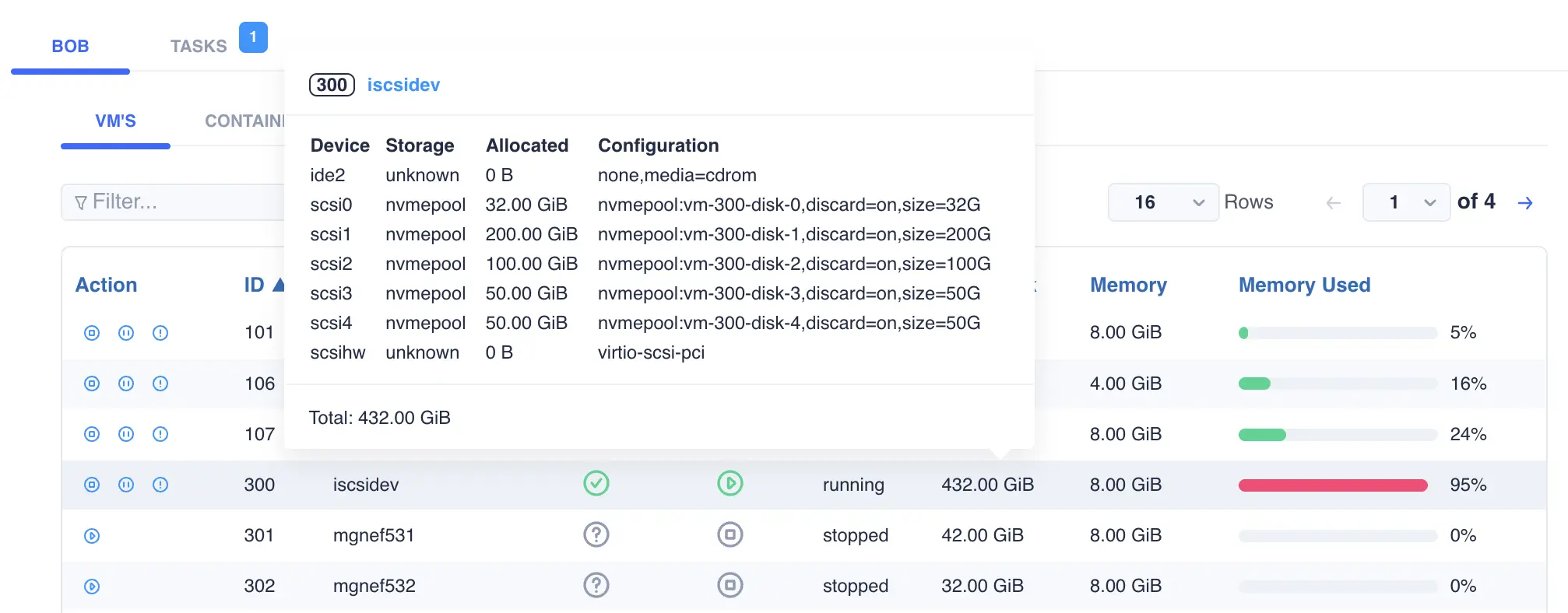This screenshot has width=1568, height=613.
Task: Click the 200.00 GiB allocated value
Action: click(532, 234)
